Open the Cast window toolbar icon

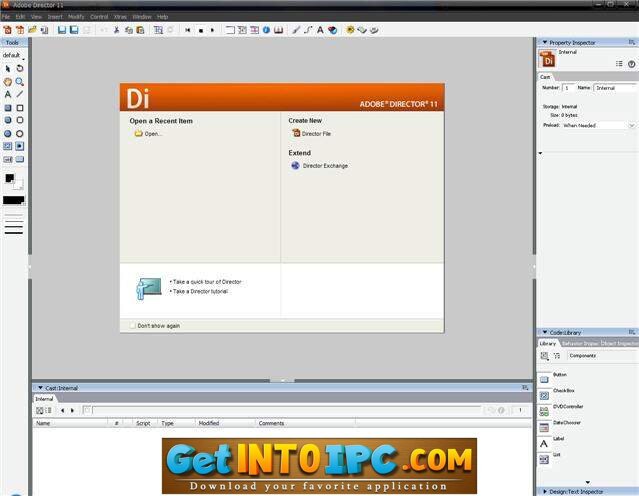[x=242, y=30]
